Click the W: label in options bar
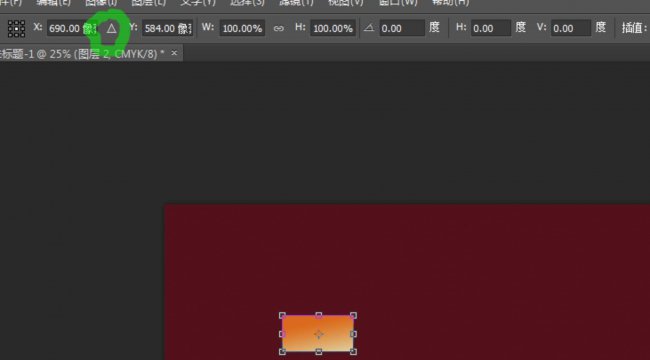This screenshot has height=360, width=650. tap(208, 27)
